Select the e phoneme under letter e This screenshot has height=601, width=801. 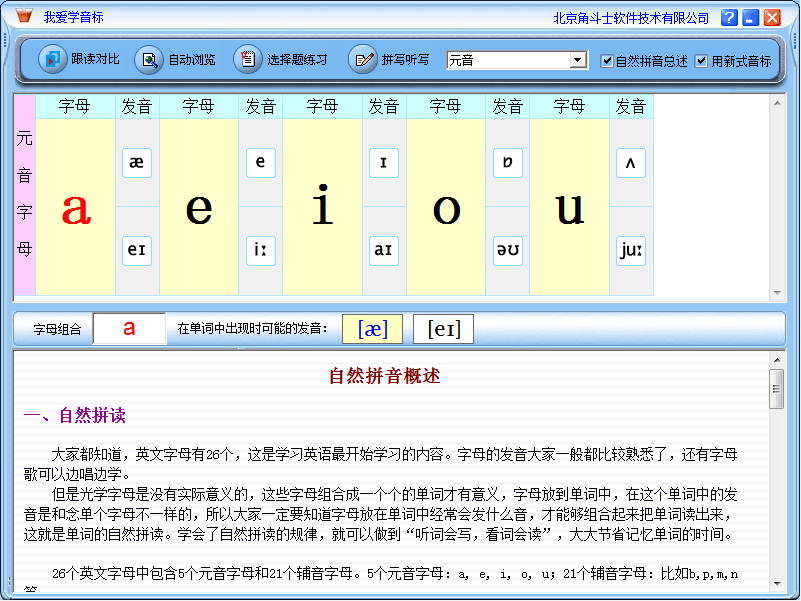coord(260,162)
